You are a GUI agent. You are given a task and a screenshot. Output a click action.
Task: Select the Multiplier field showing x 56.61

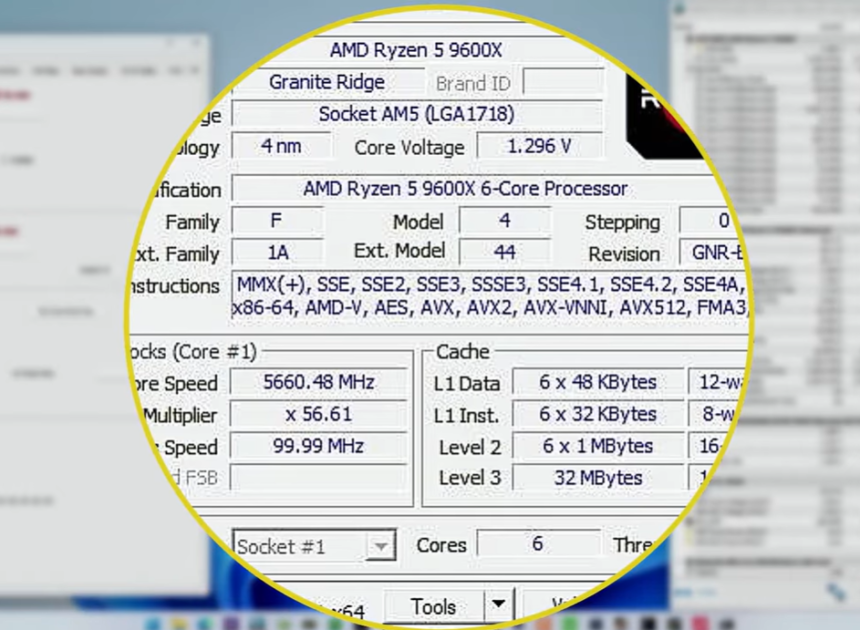tap(318, 415)
